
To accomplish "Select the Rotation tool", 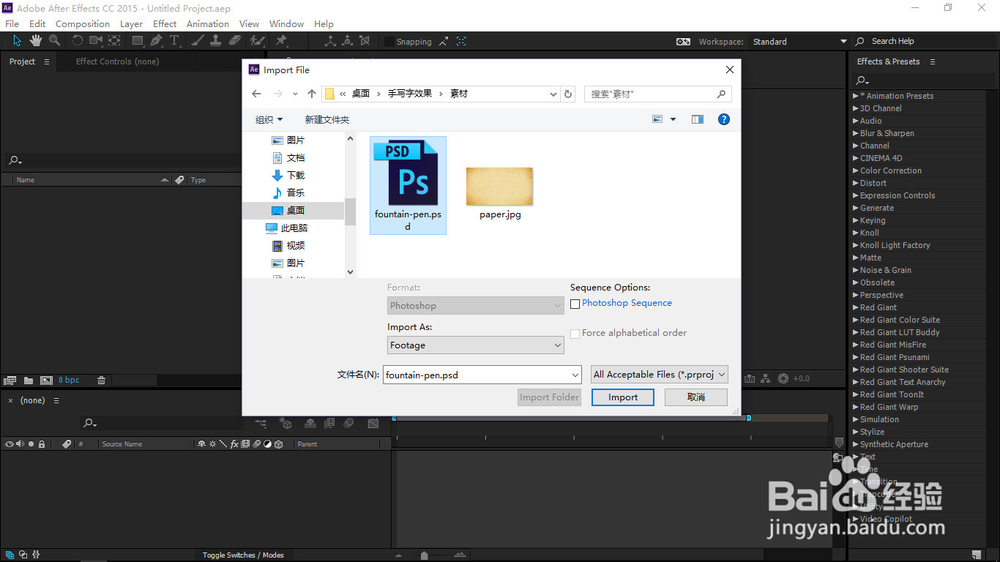I will coord(77,41).
